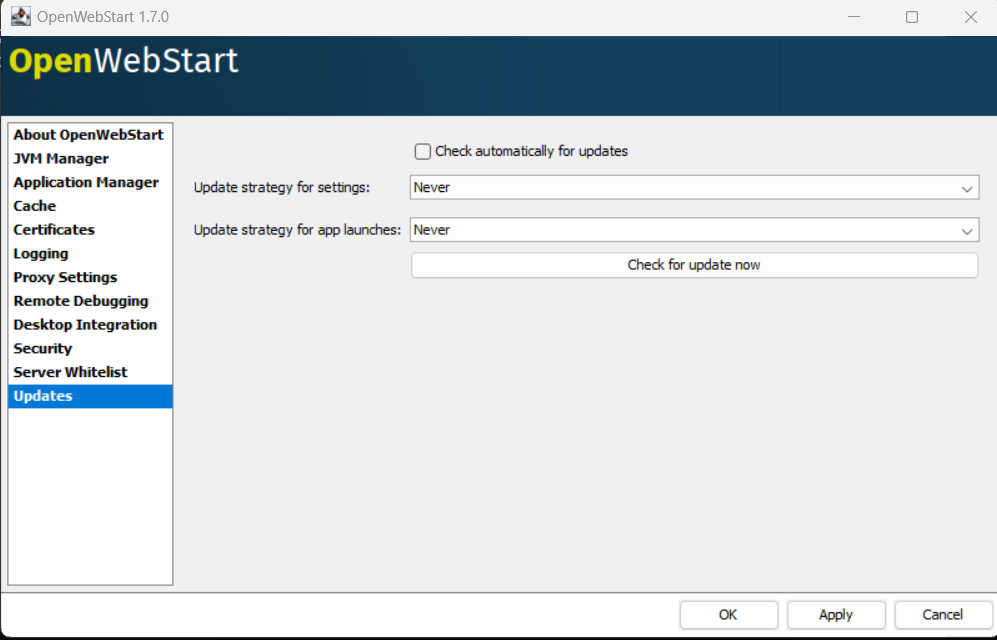The image size is (997, 640).
Task: Click the 'Update strategy for app launches:' label
Action: (x=298, y=230)
